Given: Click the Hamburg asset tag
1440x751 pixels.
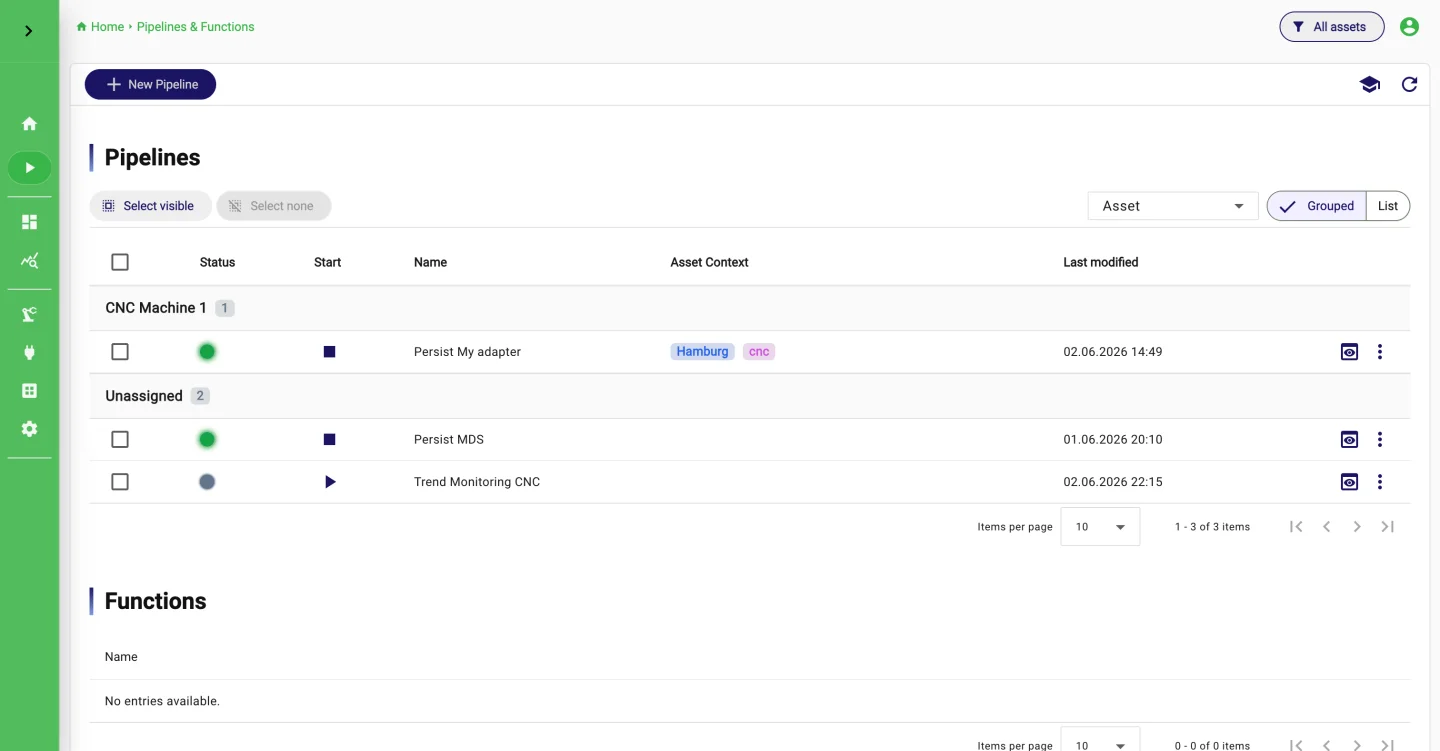Looking at the screenshot, I should 702,352.
